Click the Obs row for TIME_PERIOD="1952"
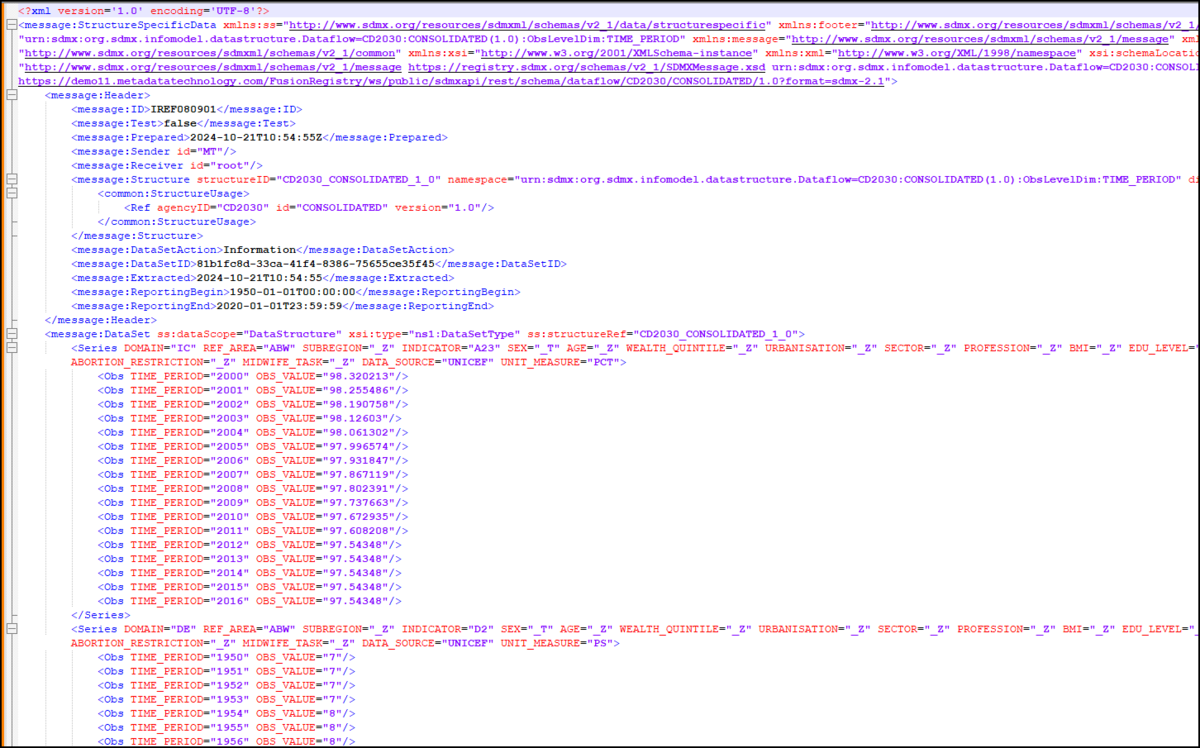The image size is (1200, 748). pos(226,686)
